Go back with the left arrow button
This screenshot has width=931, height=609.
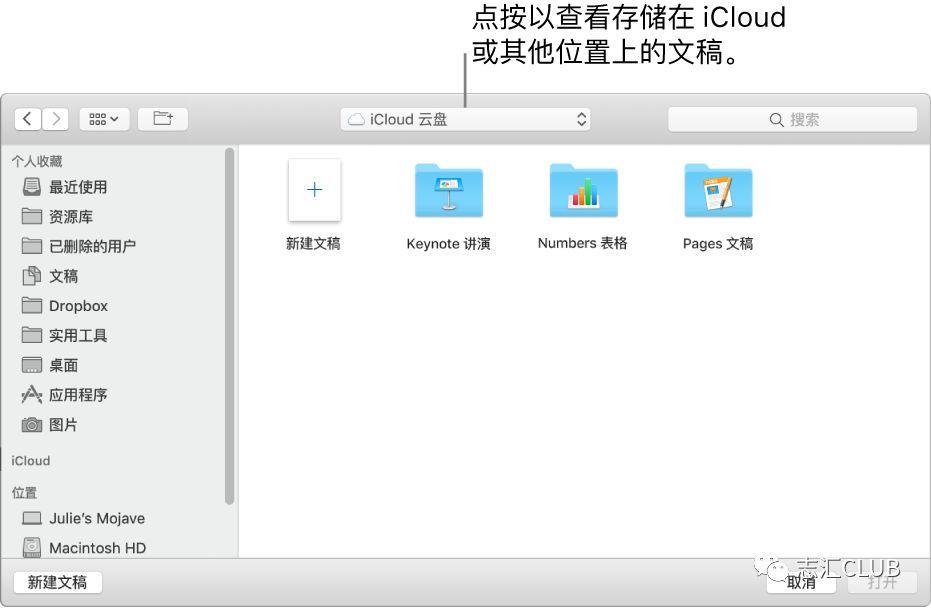(28, 119)
